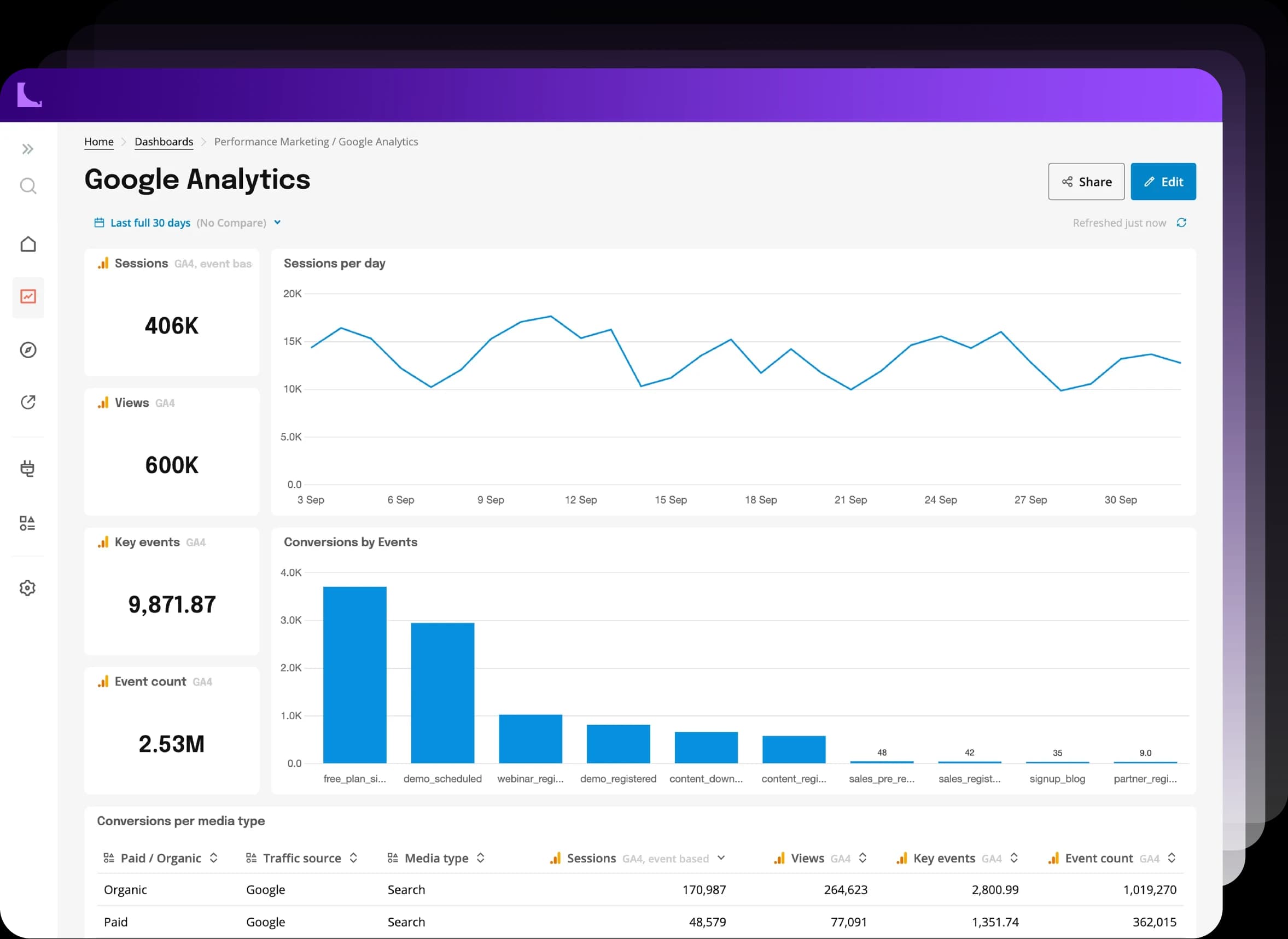The height and width of the screenshot is (939, 1288).
Task: Open the Last full 30 days date dropdown
Action: (x=188, y=223)
